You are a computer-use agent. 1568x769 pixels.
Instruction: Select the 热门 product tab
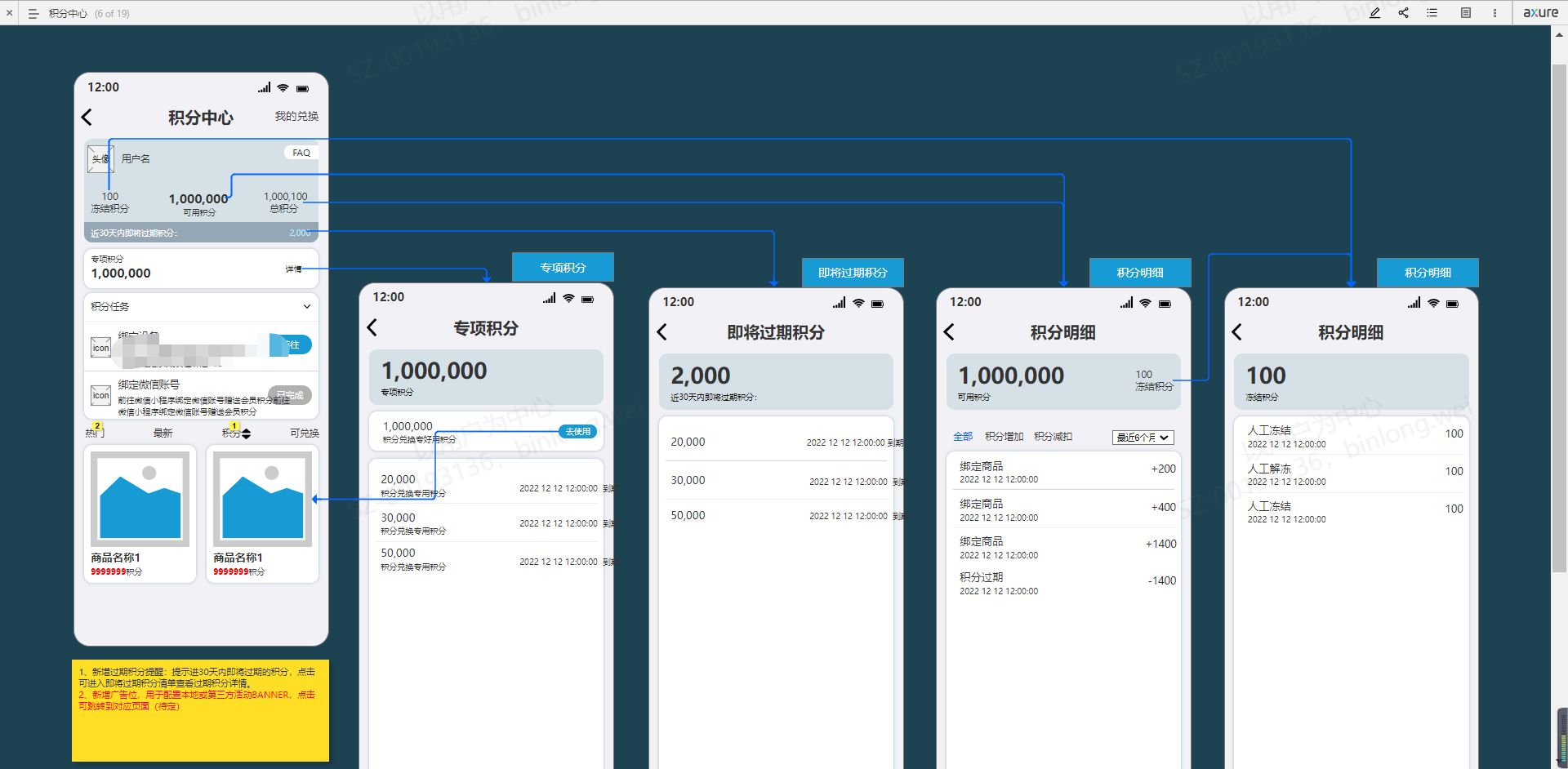pos(95,433)
